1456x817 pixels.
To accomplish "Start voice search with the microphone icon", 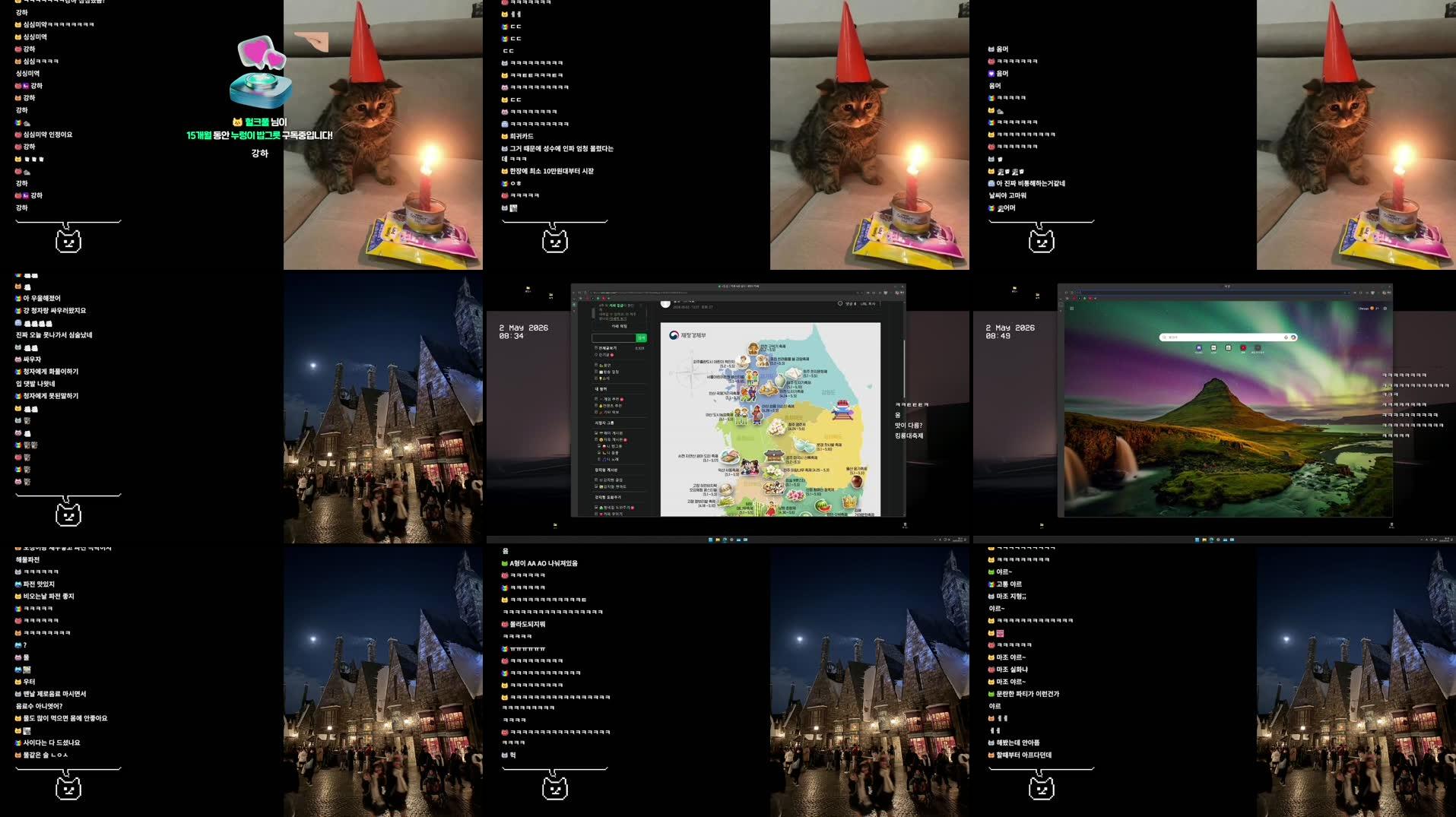I will 1286,337.
